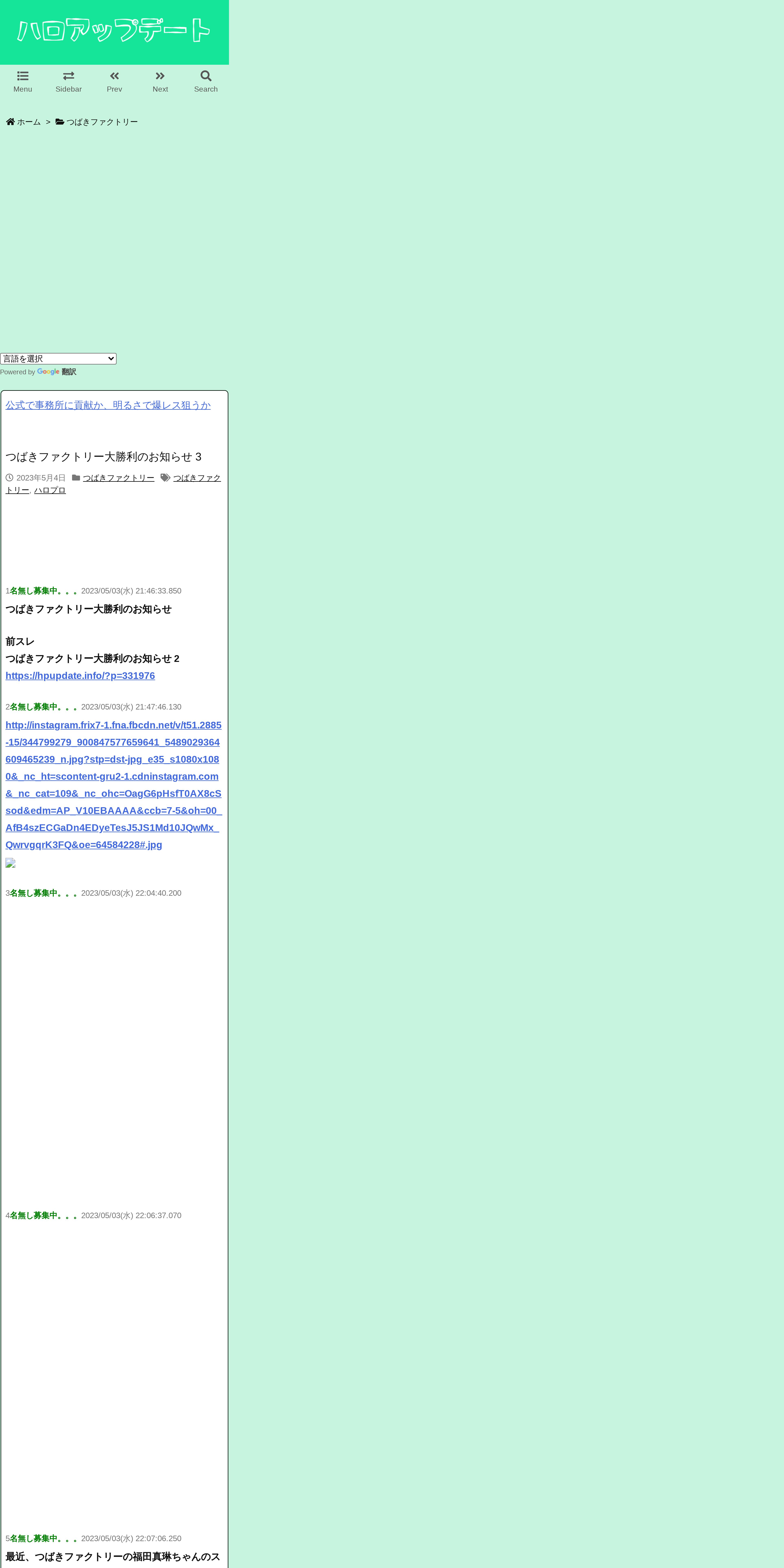The height and width of the screenshot is (1568, 784).
Task: Click つばきファクトリー大勝利のお知らせ 2 text
Action: coord(93,659)
